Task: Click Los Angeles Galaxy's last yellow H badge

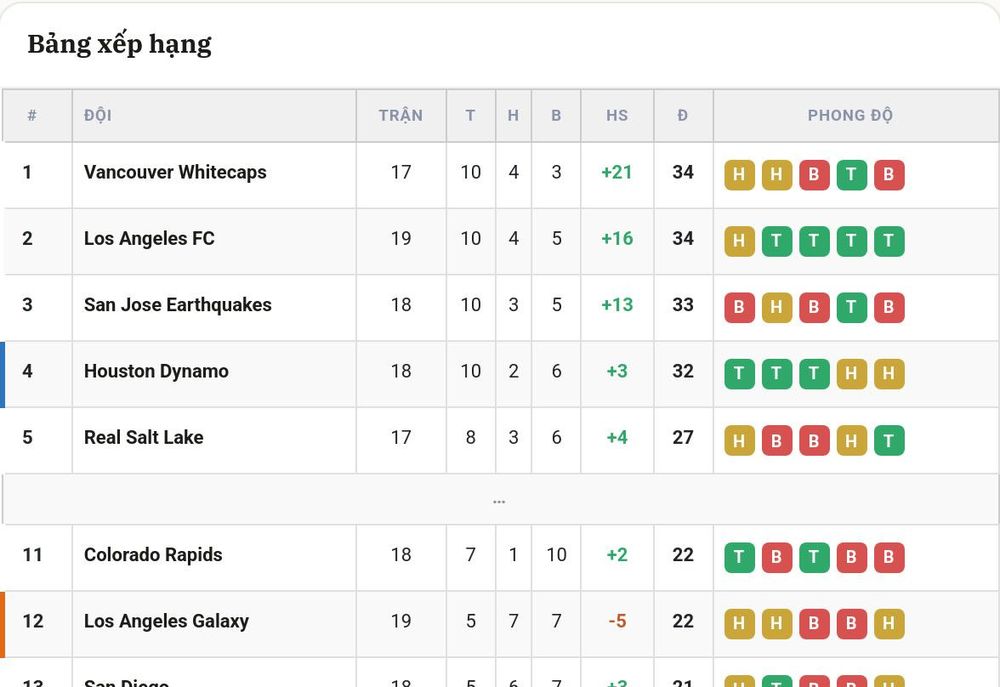Action: coord(889,624)
